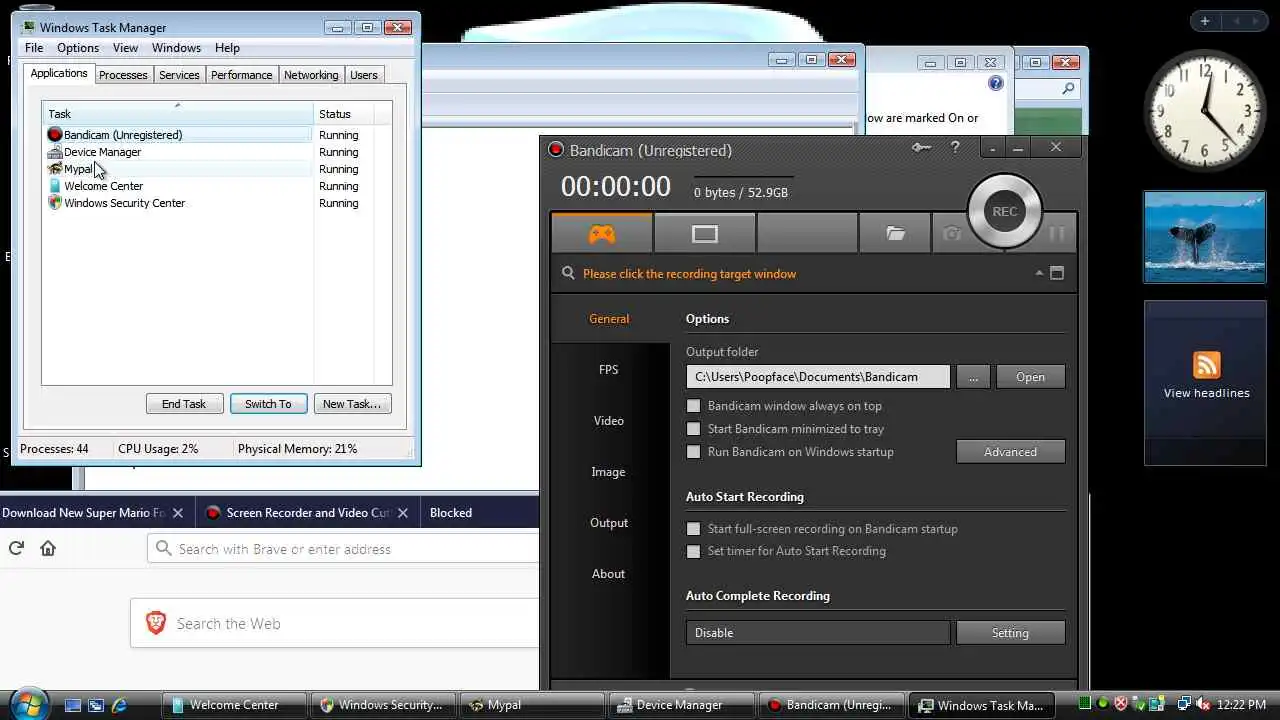
Task: Enable Set timer for Auto Start Recording
Action: point(693,551)
